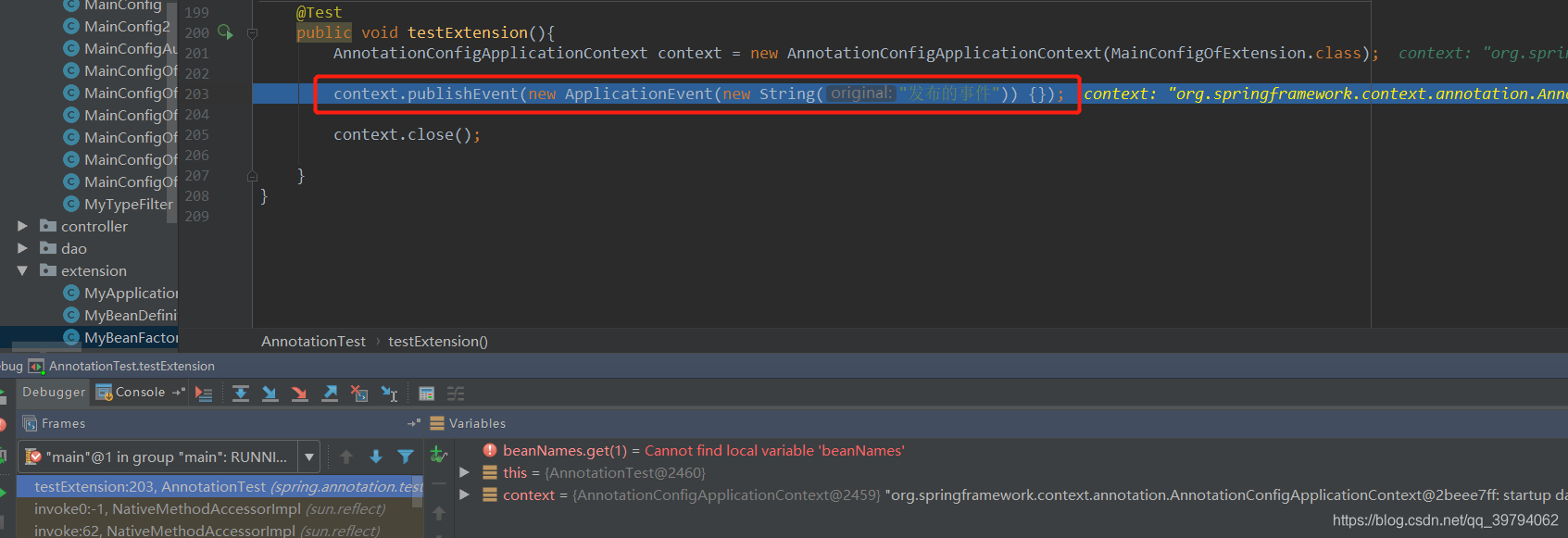Click the Variables panel icon

pyautogui.click(x=437, y=423)
